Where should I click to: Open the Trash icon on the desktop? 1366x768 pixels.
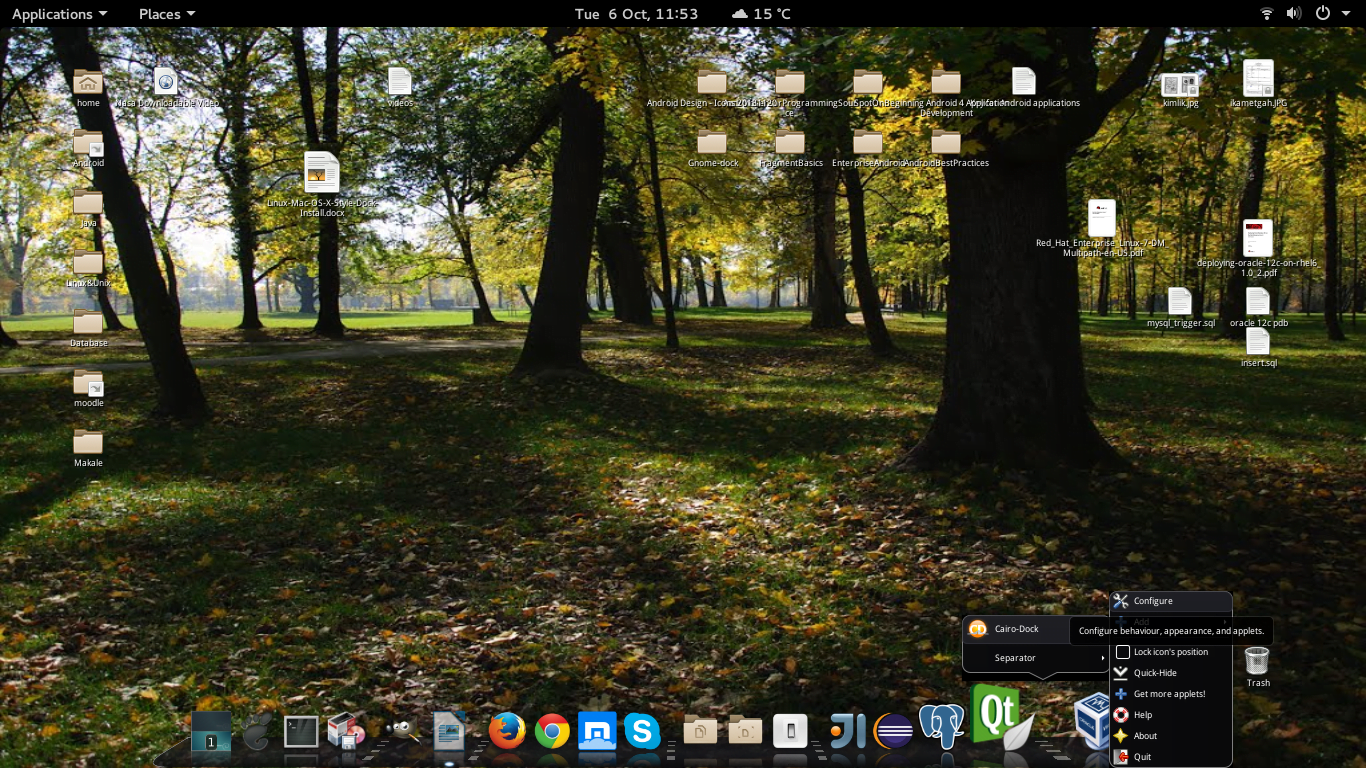[1257, 660]
